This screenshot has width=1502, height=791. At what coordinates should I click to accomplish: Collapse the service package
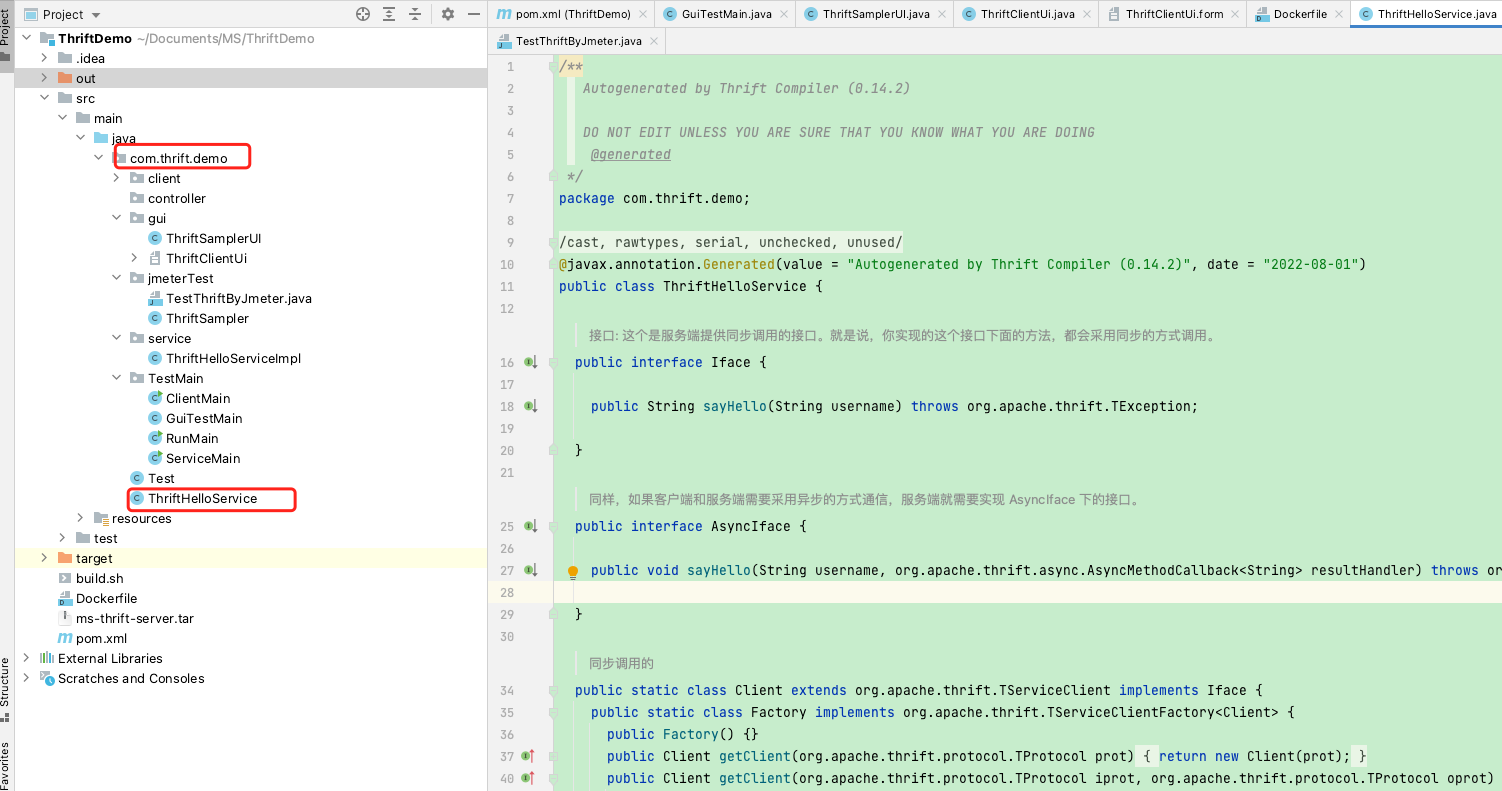(x=116, y=338)
